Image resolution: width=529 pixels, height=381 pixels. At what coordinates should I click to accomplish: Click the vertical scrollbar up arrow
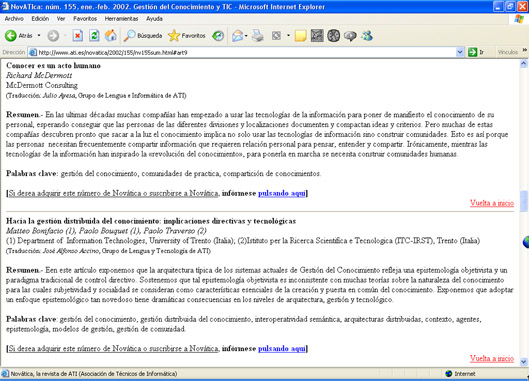[x=524, y=64]
